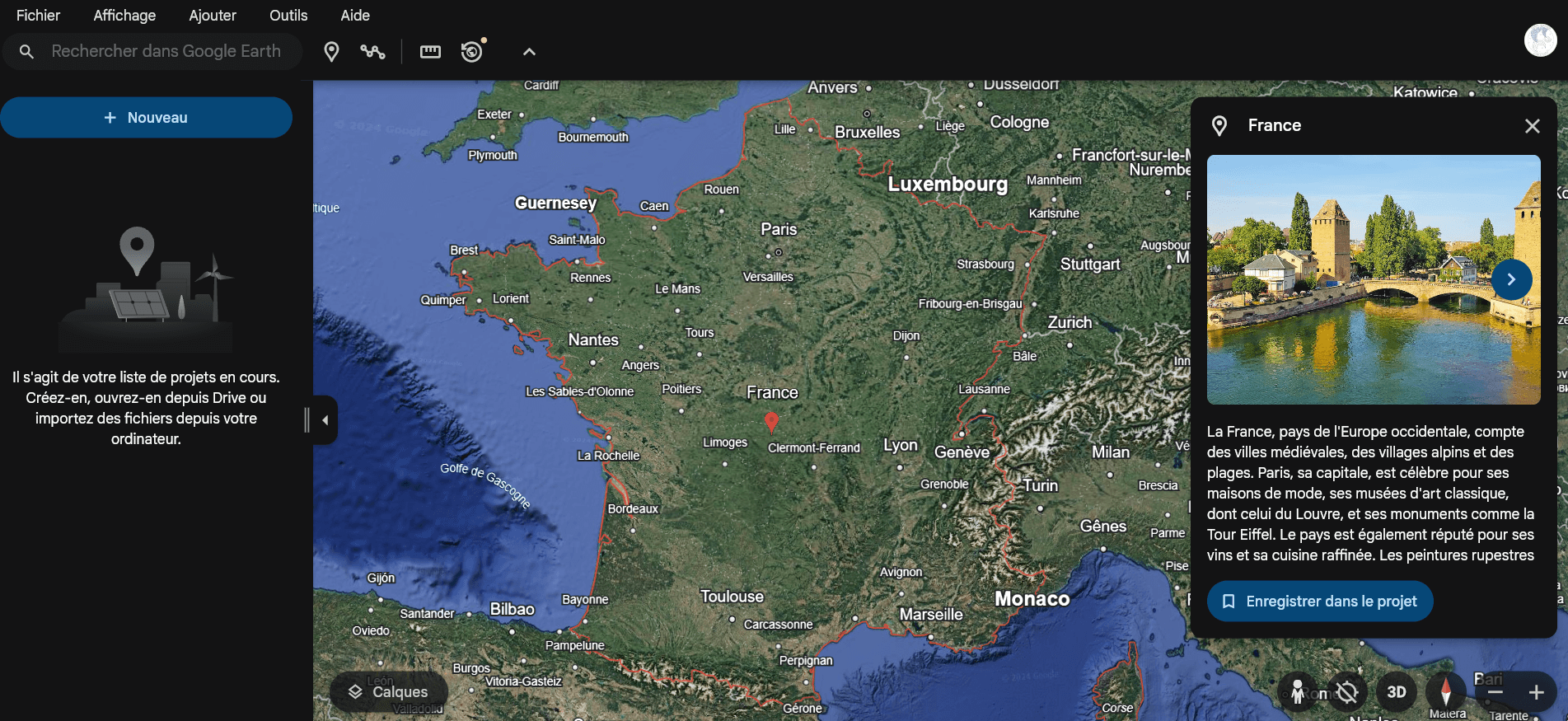Click the Bordeaux label on map
Screen dimensions: 1568x721
(x=633, y=508)
